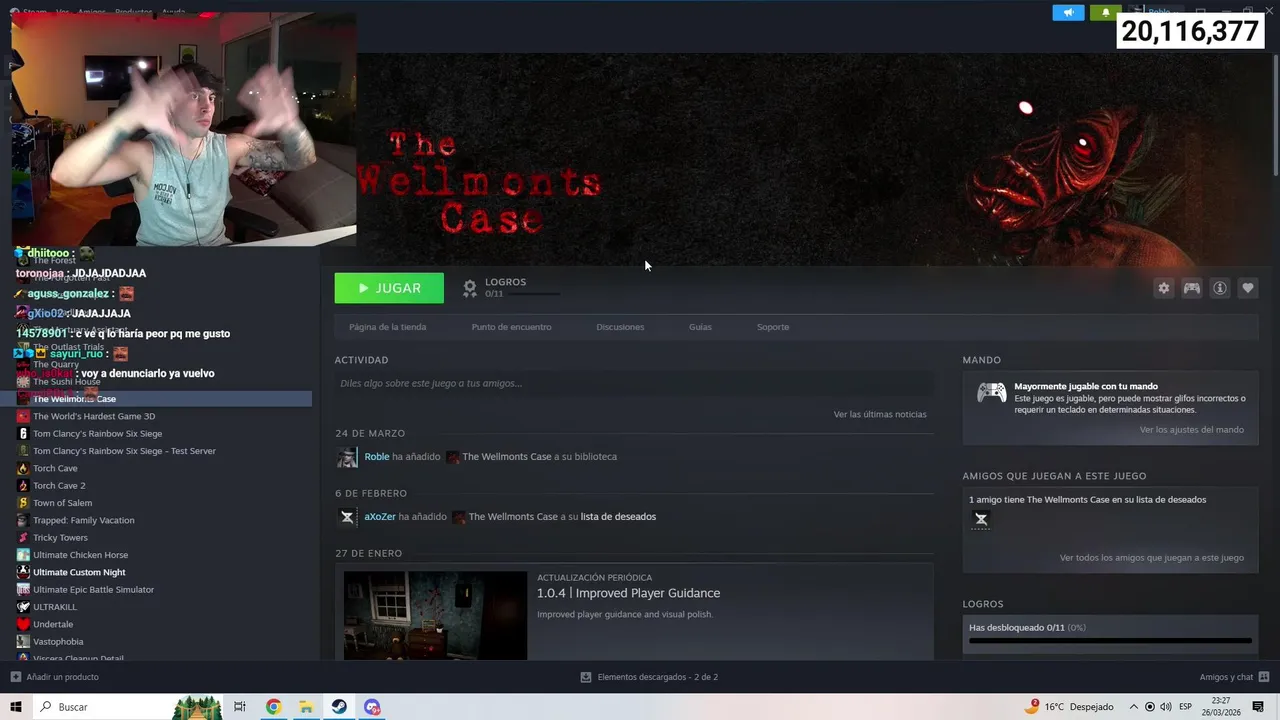The image size is (1280, 720).
Task: Click the ULTRAKILL game icon
Action: tap(23, 607)
